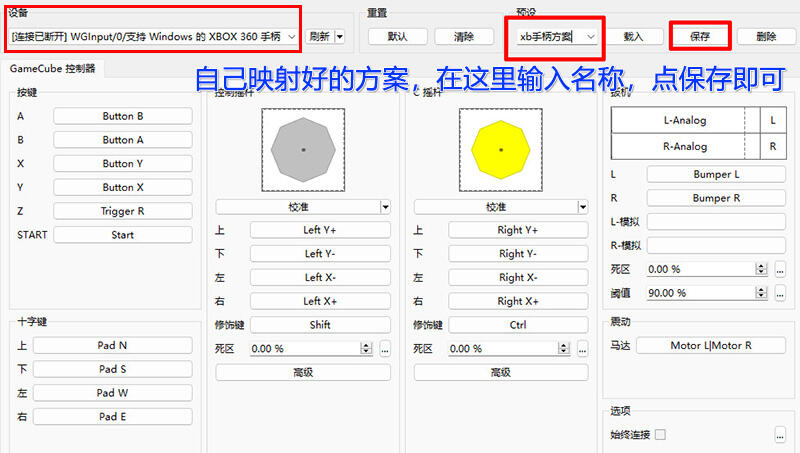This screenshot has height=453, width=800.
Task: Click the R-Analog trigger indicator bar
Action: point(685,146)
